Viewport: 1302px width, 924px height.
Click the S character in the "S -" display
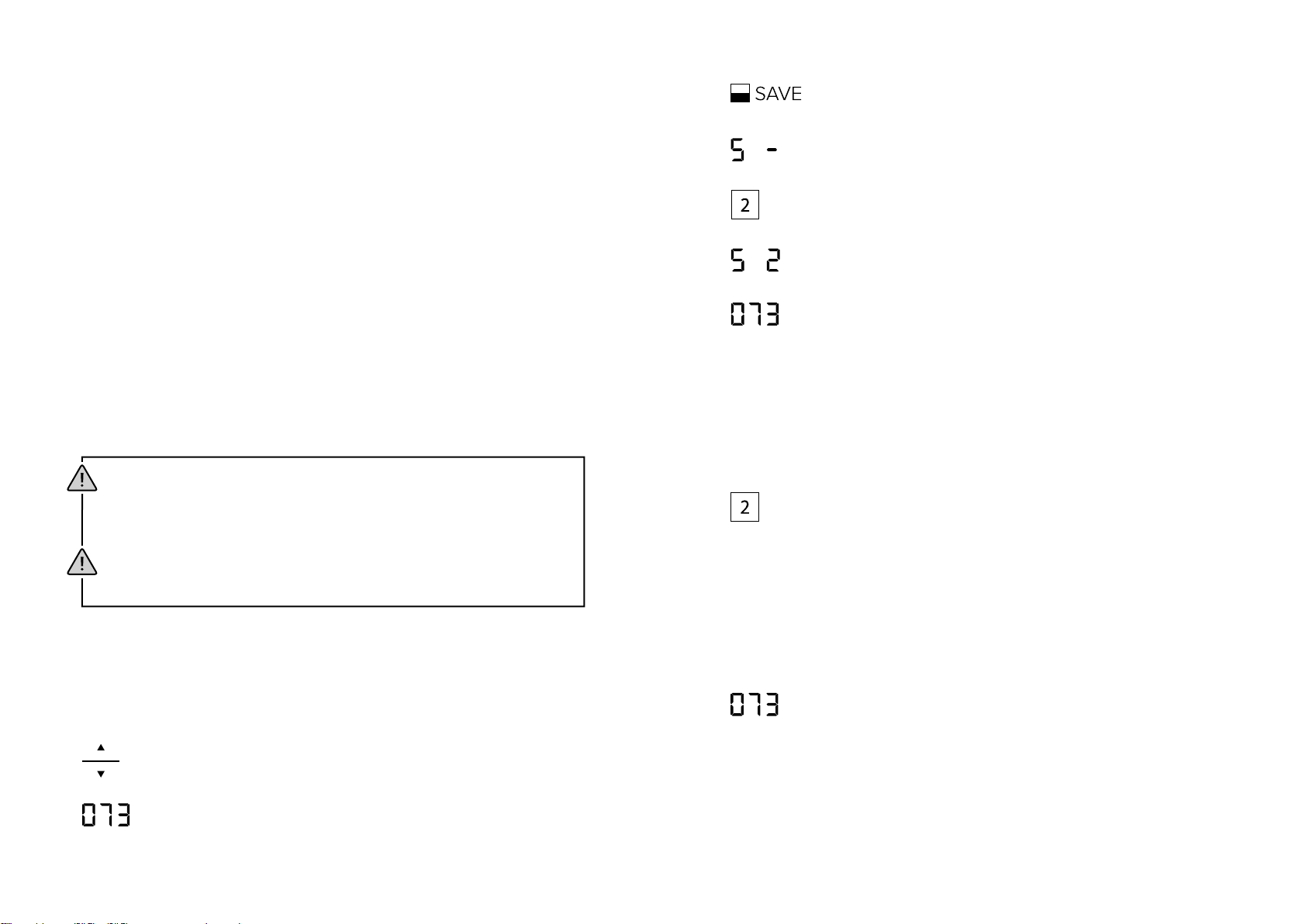pos(738,150)
